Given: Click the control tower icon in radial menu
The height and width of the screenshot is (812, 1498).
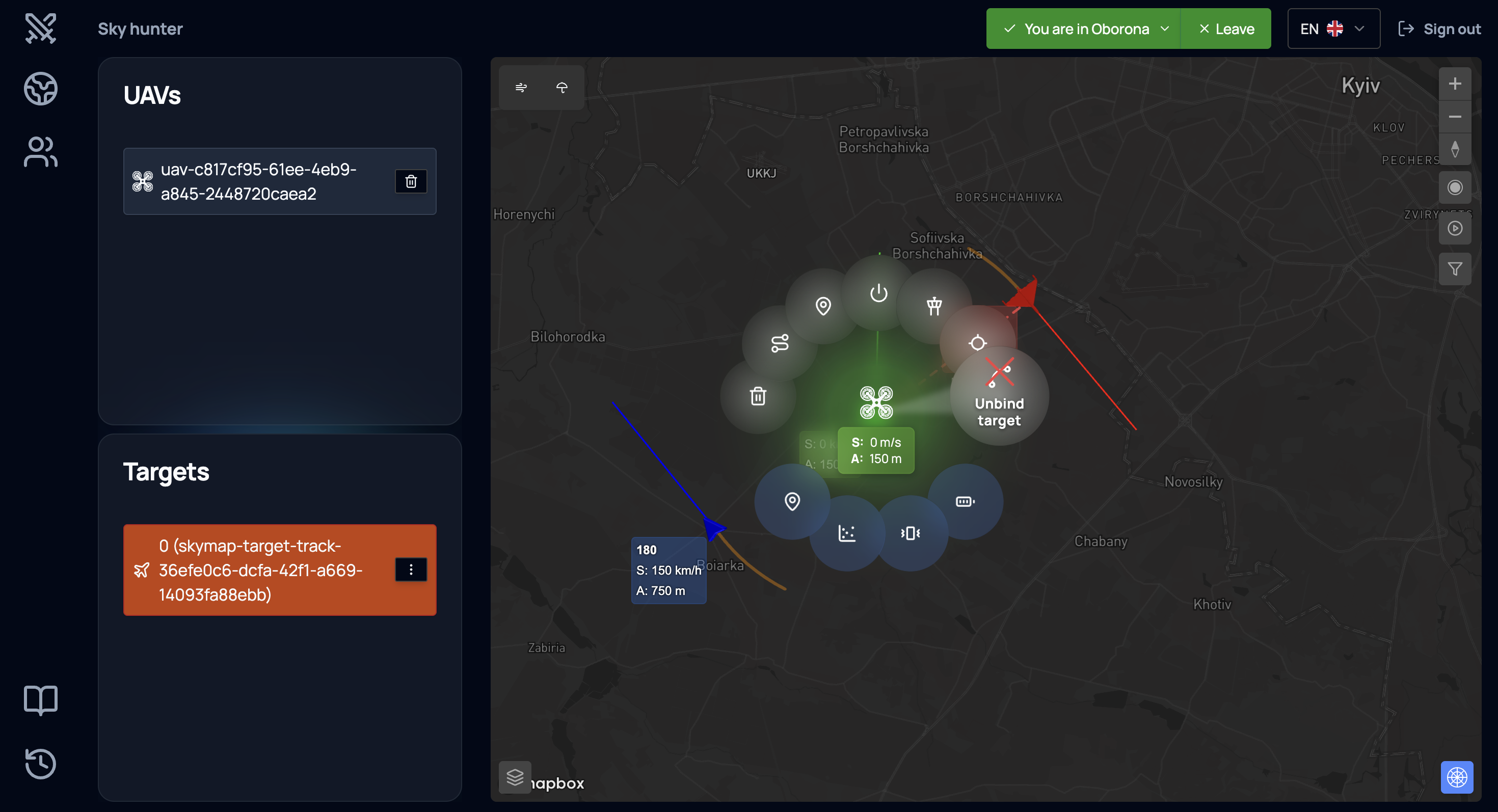Looking at the screenshot, I should [934, 305].
